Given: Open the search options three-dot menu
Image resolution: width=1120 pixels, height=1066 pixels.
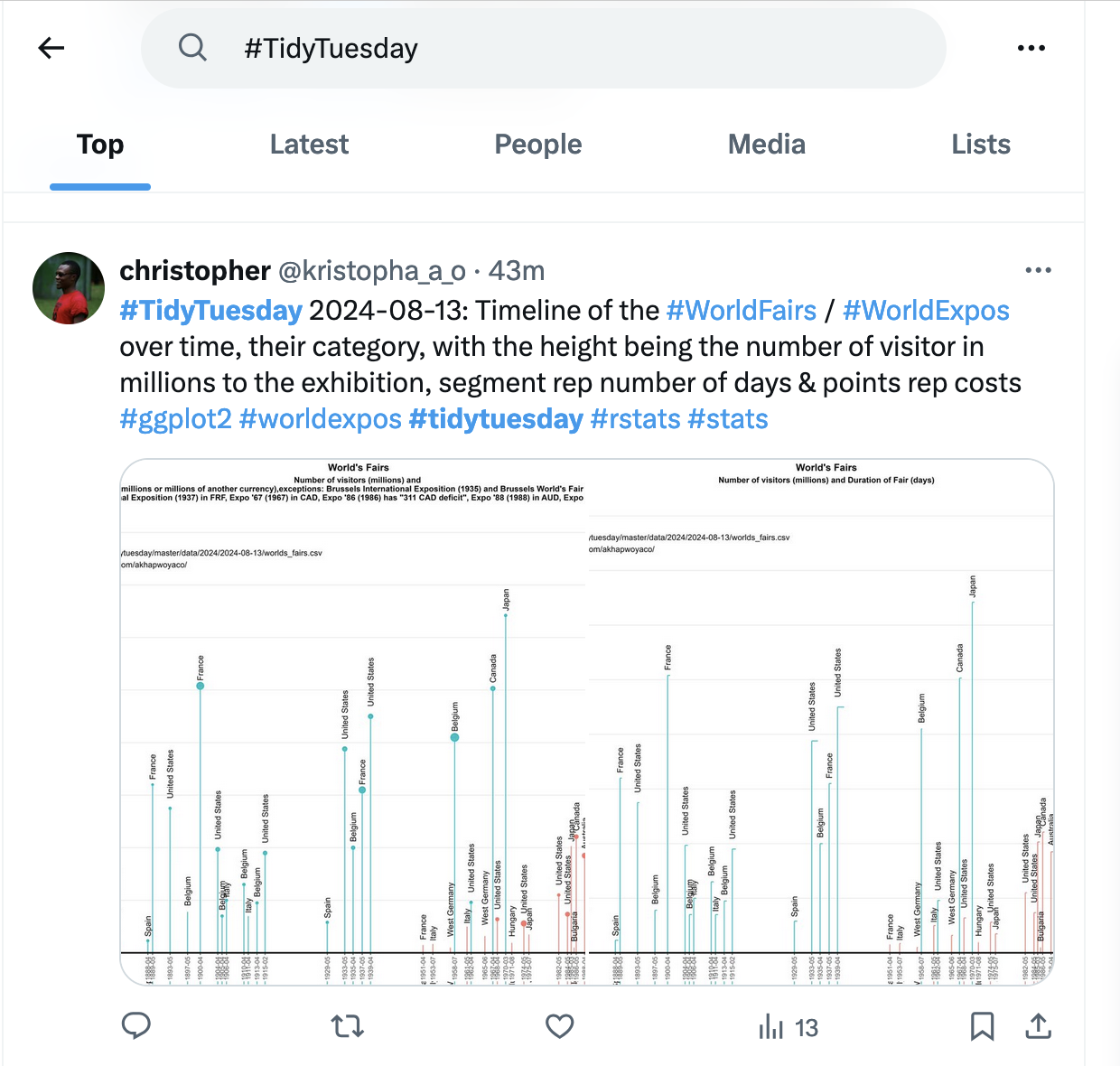Looking at the screenshot, I should [1031, 48].
